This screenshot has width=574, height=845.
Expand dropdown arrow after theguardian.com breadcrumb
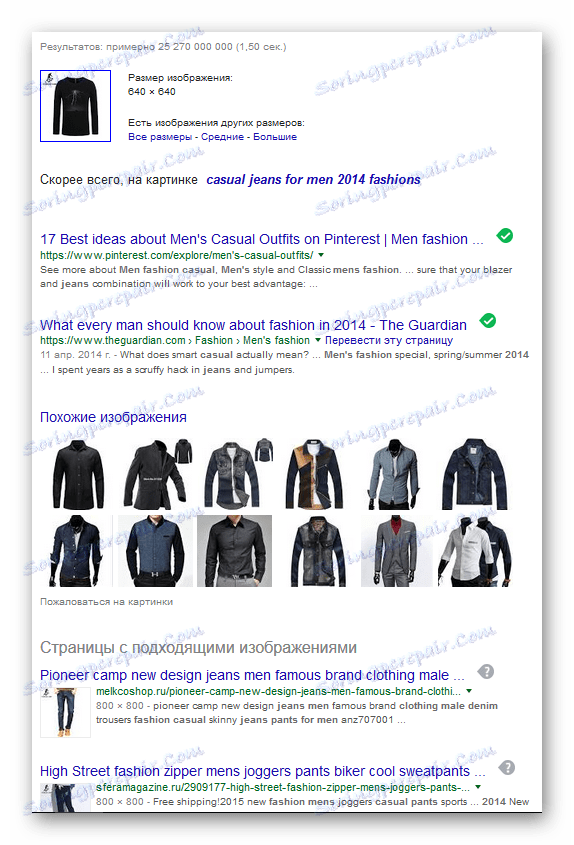tap(318, 340)
